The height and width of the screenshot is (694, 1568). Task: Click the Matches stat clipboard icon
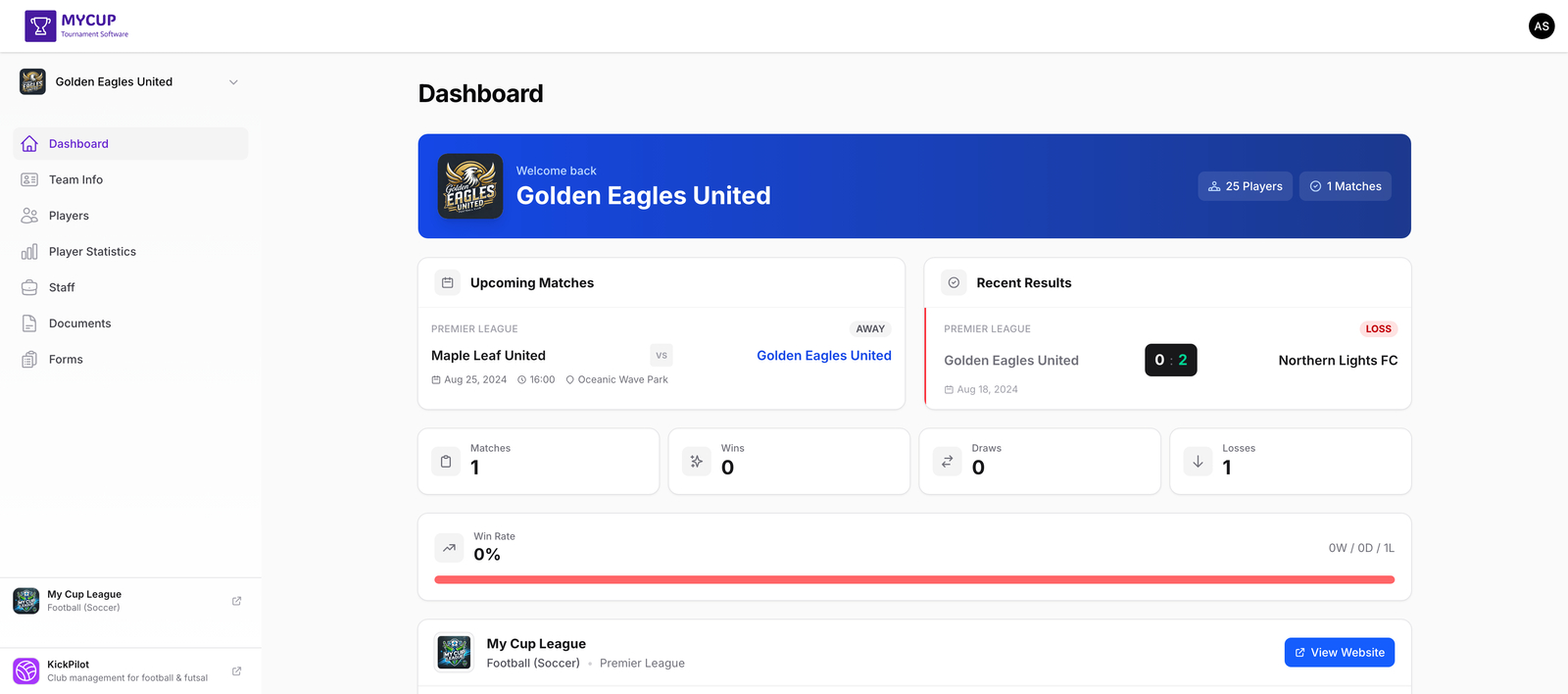(x=446, y=462)
